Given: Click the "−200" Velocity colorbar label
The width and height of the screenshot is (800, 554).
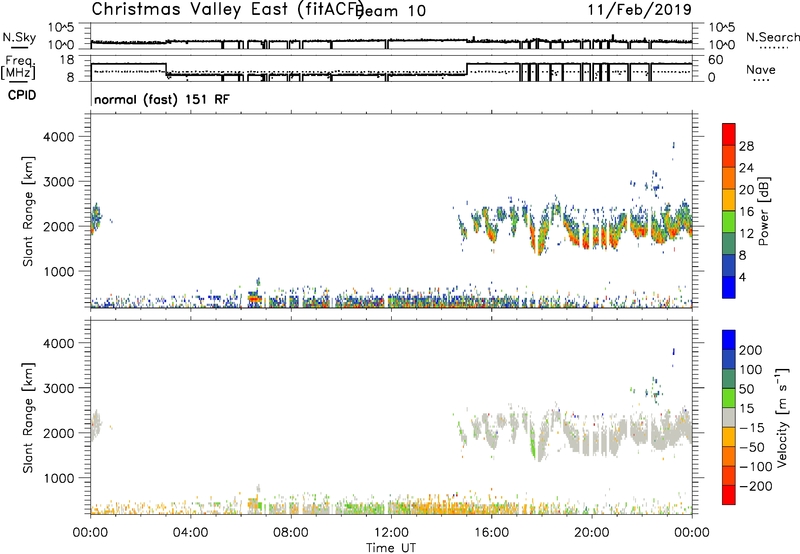Looking at the screenshot, I should 756,486.
